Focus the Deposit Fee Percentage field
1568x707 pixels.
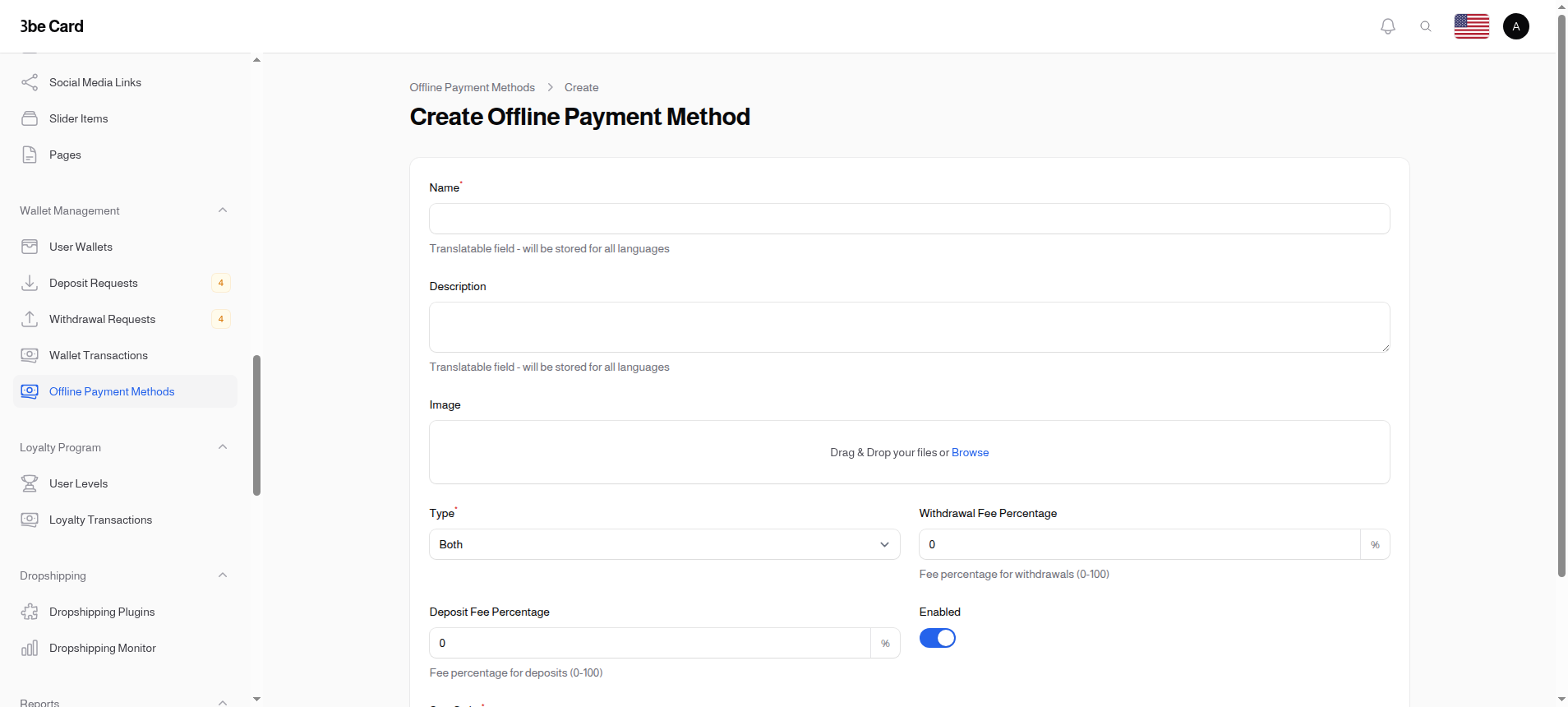[650, 643]
